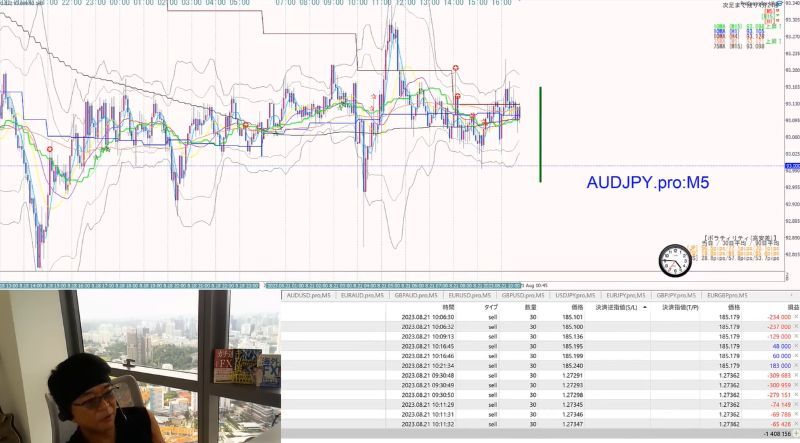Toggle sort arrow on the S/L column header
This screenshot has height=443, width=800.
(645, 307)
